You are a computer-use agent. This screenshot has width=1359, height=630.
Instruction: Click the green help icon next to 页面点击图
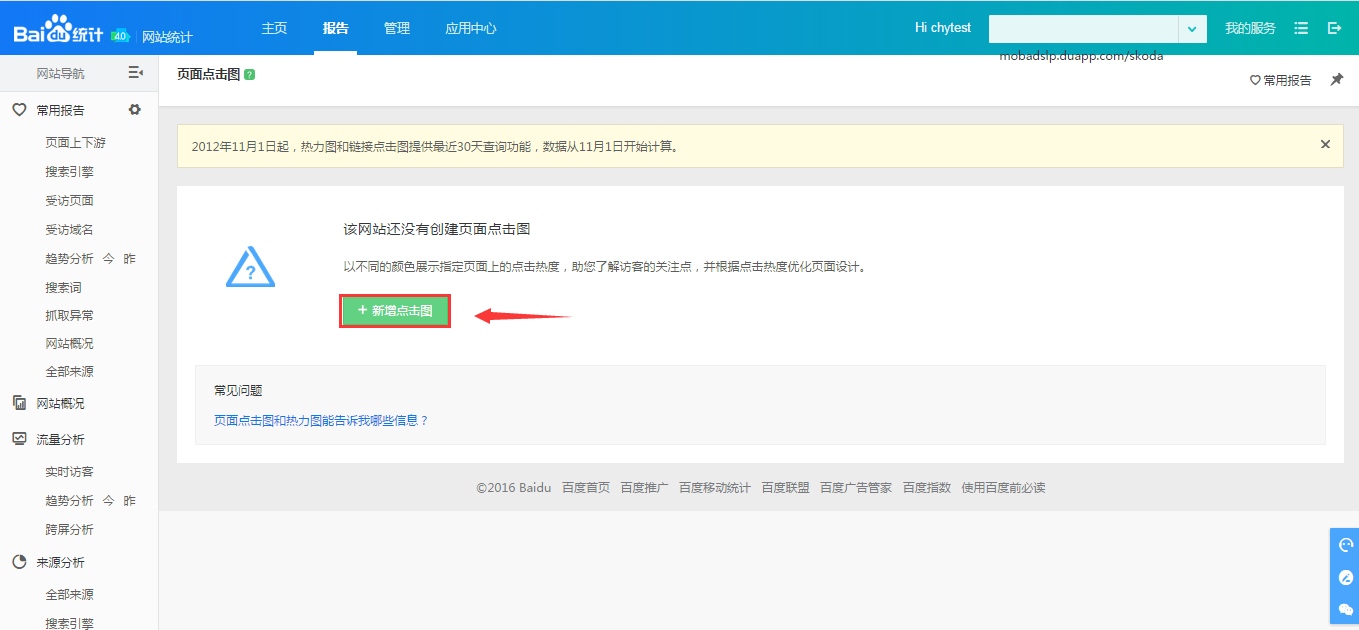250,74
